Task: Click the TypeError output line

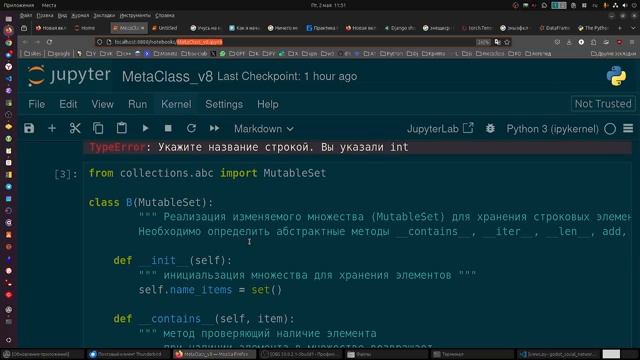Action: point(358,147)
